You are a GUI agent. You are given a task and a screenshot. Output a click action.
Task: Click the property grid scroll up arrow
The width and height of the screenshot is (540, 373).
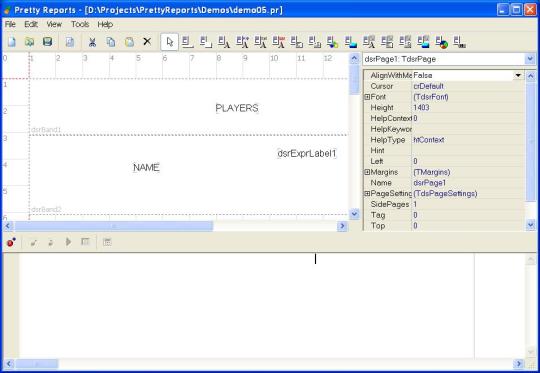(530, 75)
